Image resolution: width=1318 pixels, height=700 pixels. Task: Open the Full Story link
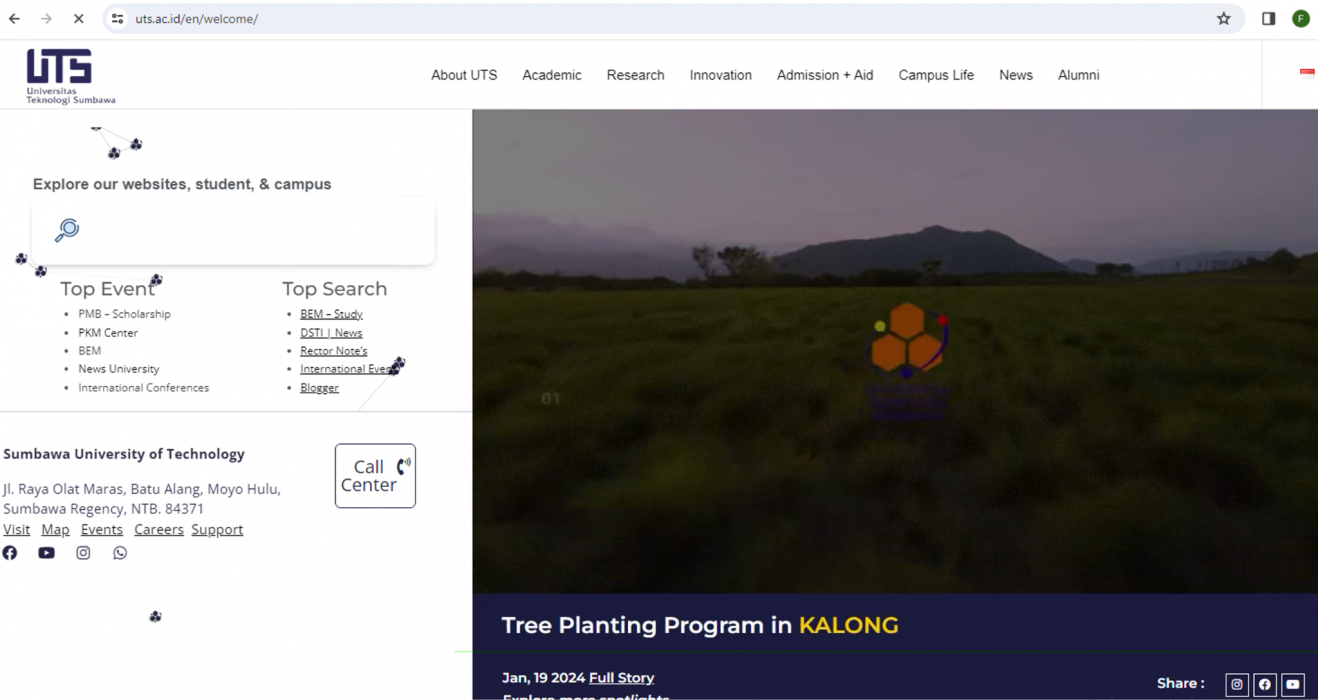click(x=621, y=678)
